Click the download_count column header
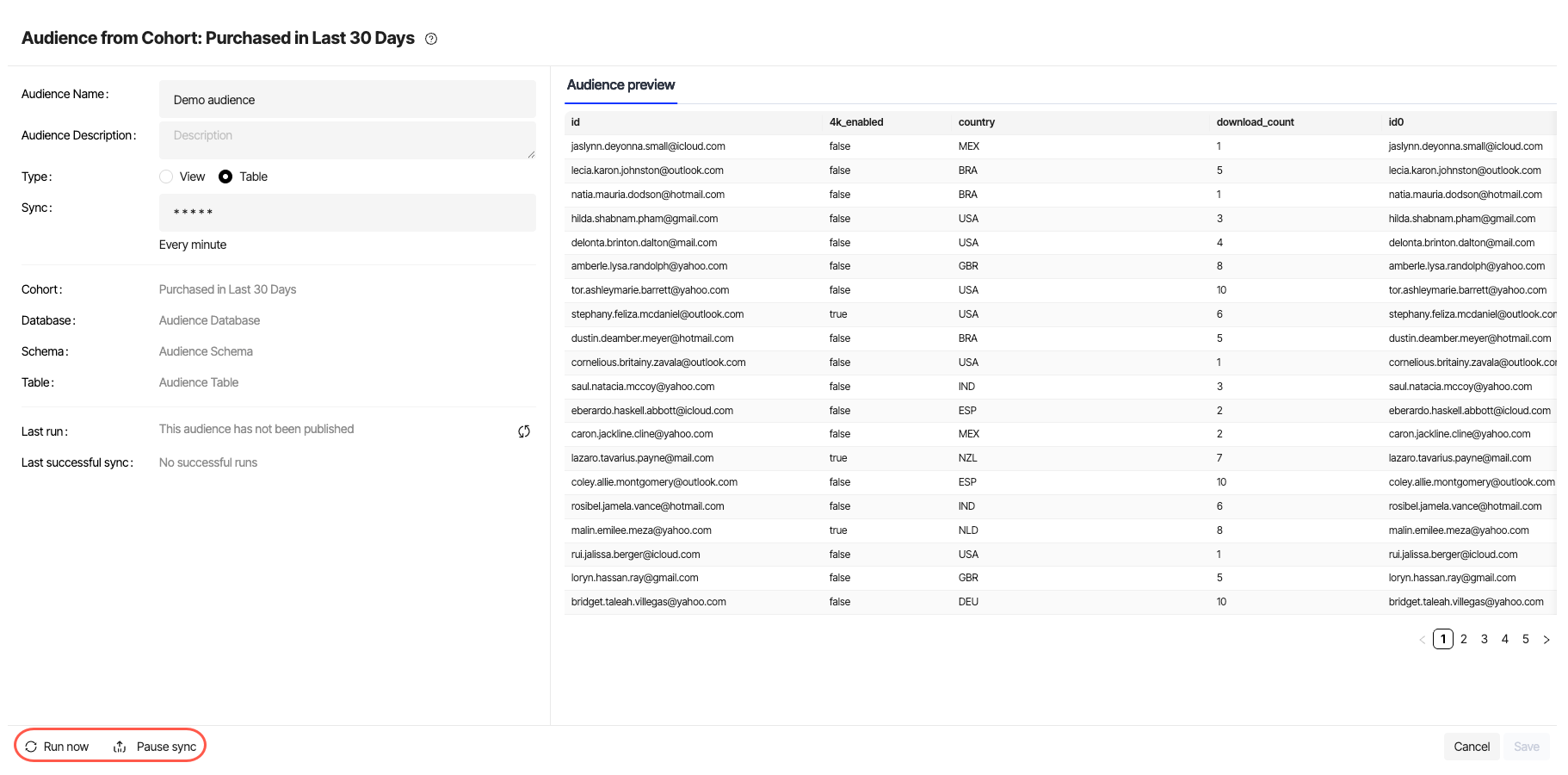The height and width of the screenshot is (775, 1568). tap(1255, 122)
